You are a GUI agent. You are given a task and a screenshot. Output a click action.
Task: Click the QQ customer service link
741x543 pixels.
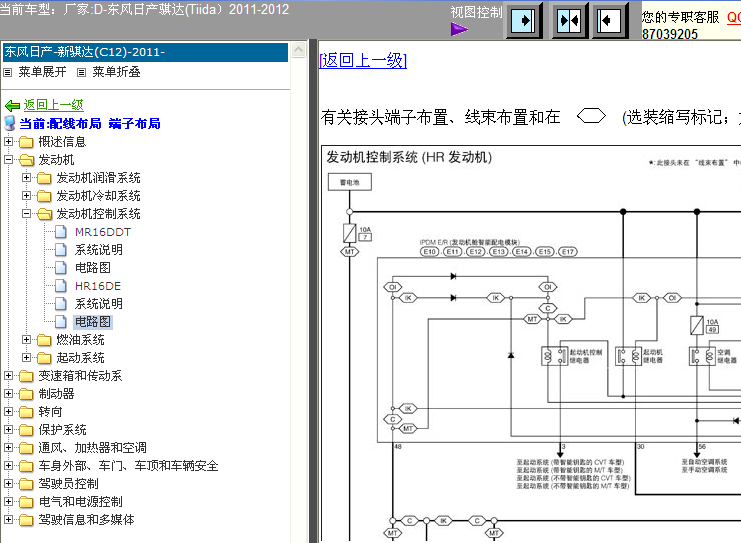733,17
